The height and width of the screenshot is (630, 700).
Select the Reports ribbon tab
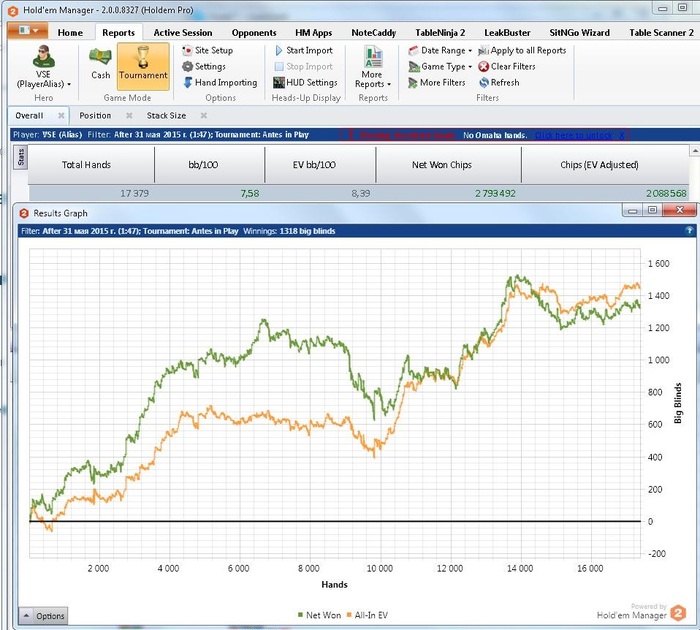tap(118, 33)
